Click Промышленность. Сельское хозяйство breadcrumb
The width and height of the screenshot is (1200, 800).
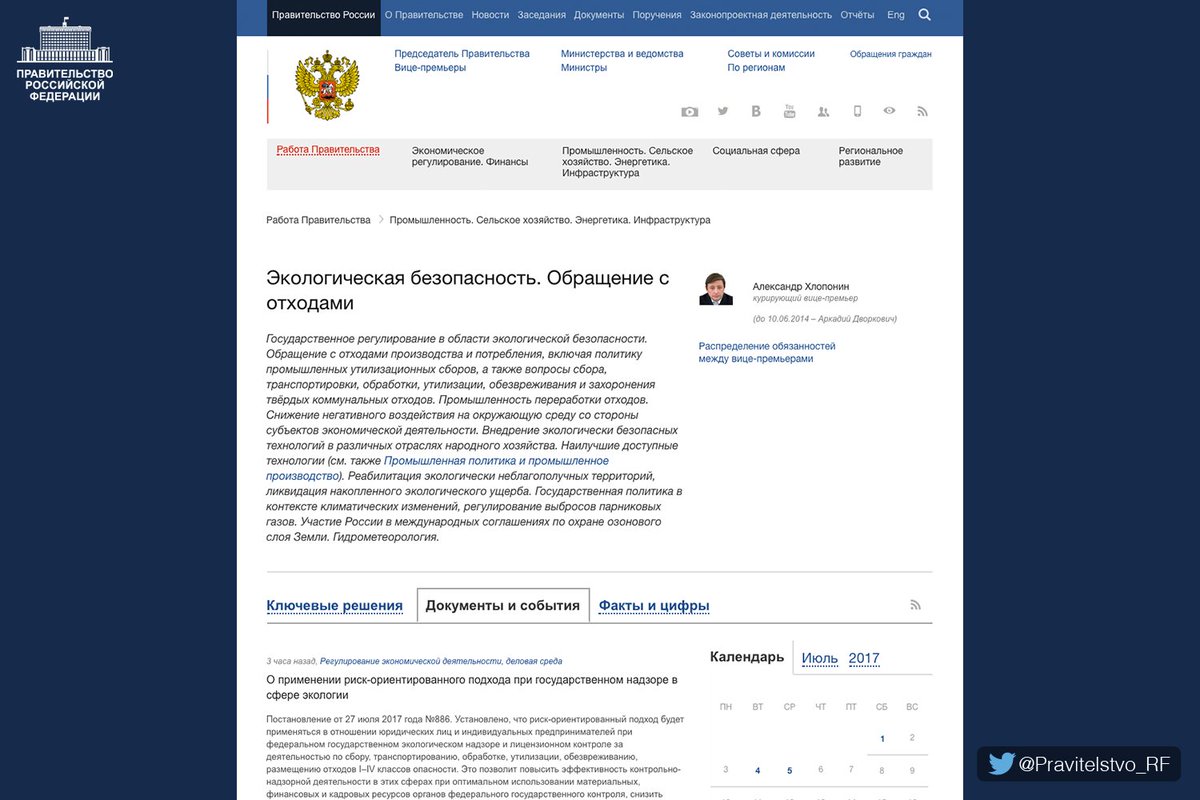[x=550, y=220]
